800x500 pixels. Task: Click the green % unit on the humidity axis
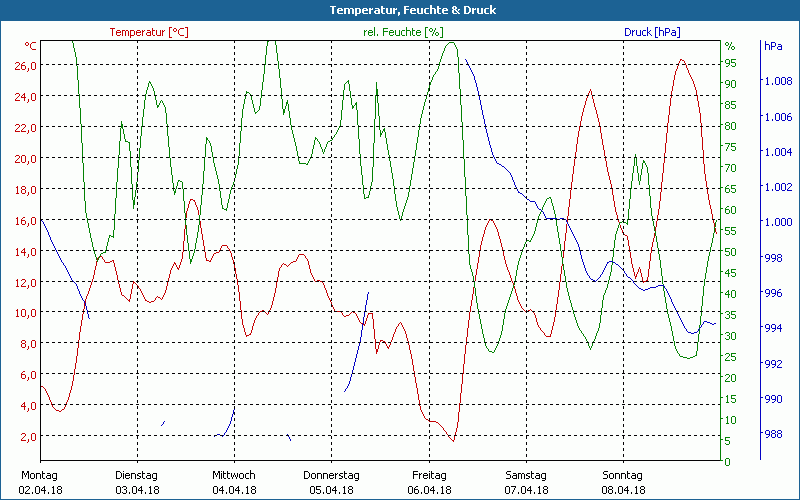click(730, 46)
